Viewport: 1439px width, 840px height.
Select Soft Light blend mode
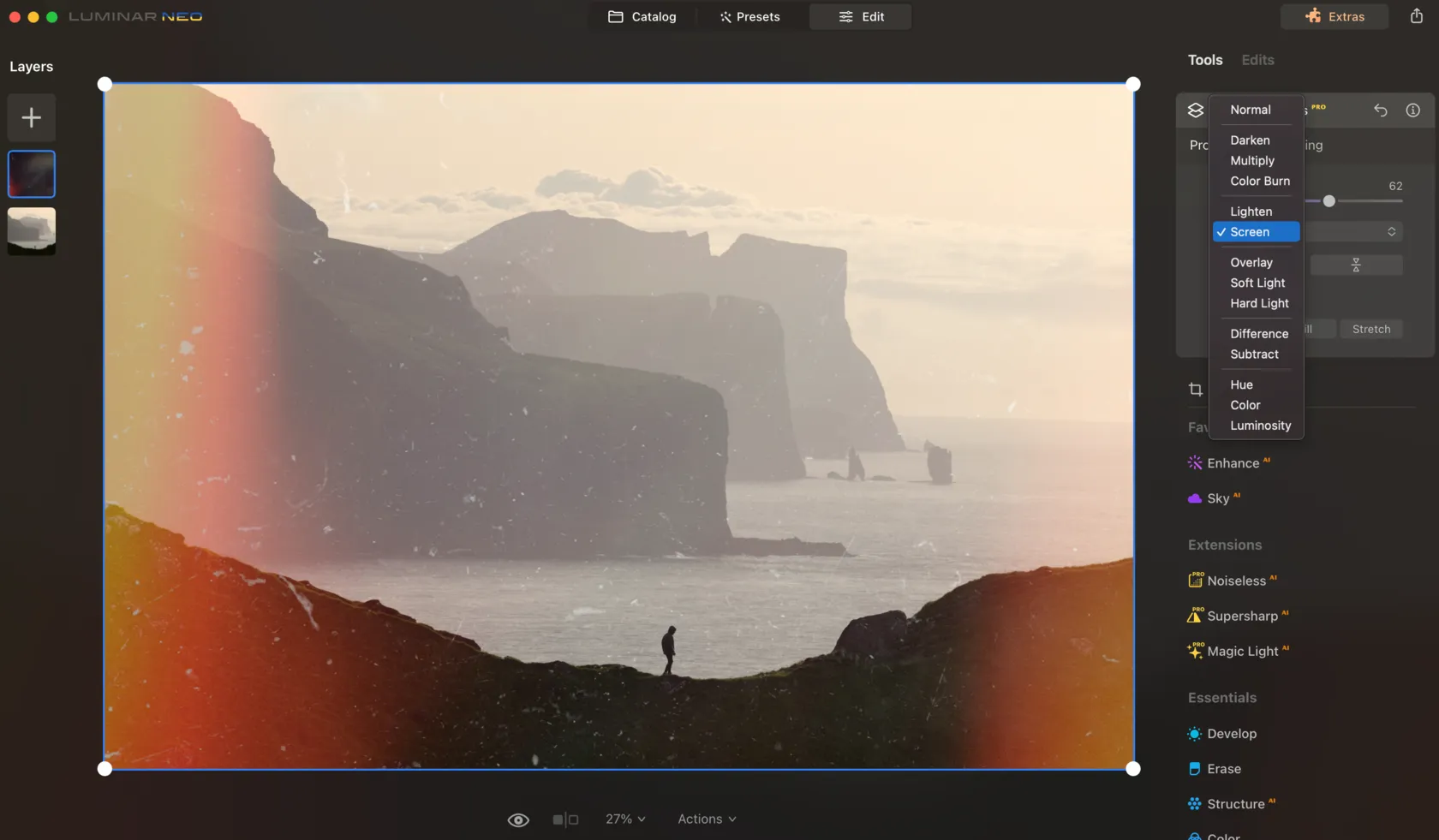[x=1257, y=283]
